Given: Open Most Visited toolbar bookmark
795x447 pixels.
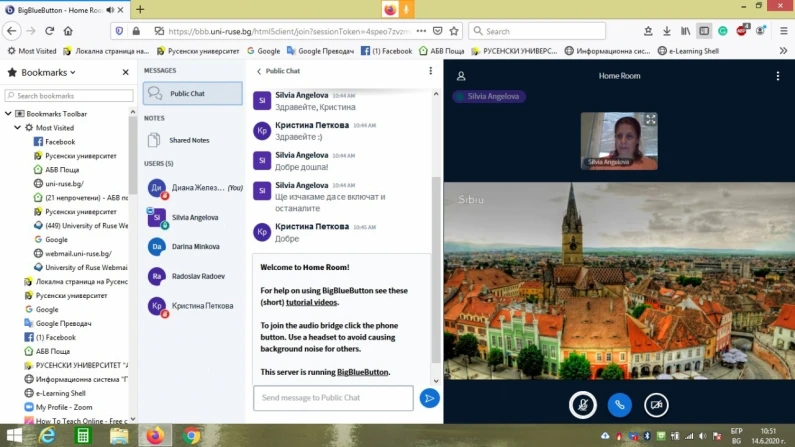Looking at the screenshot, I should coord(32,51).
